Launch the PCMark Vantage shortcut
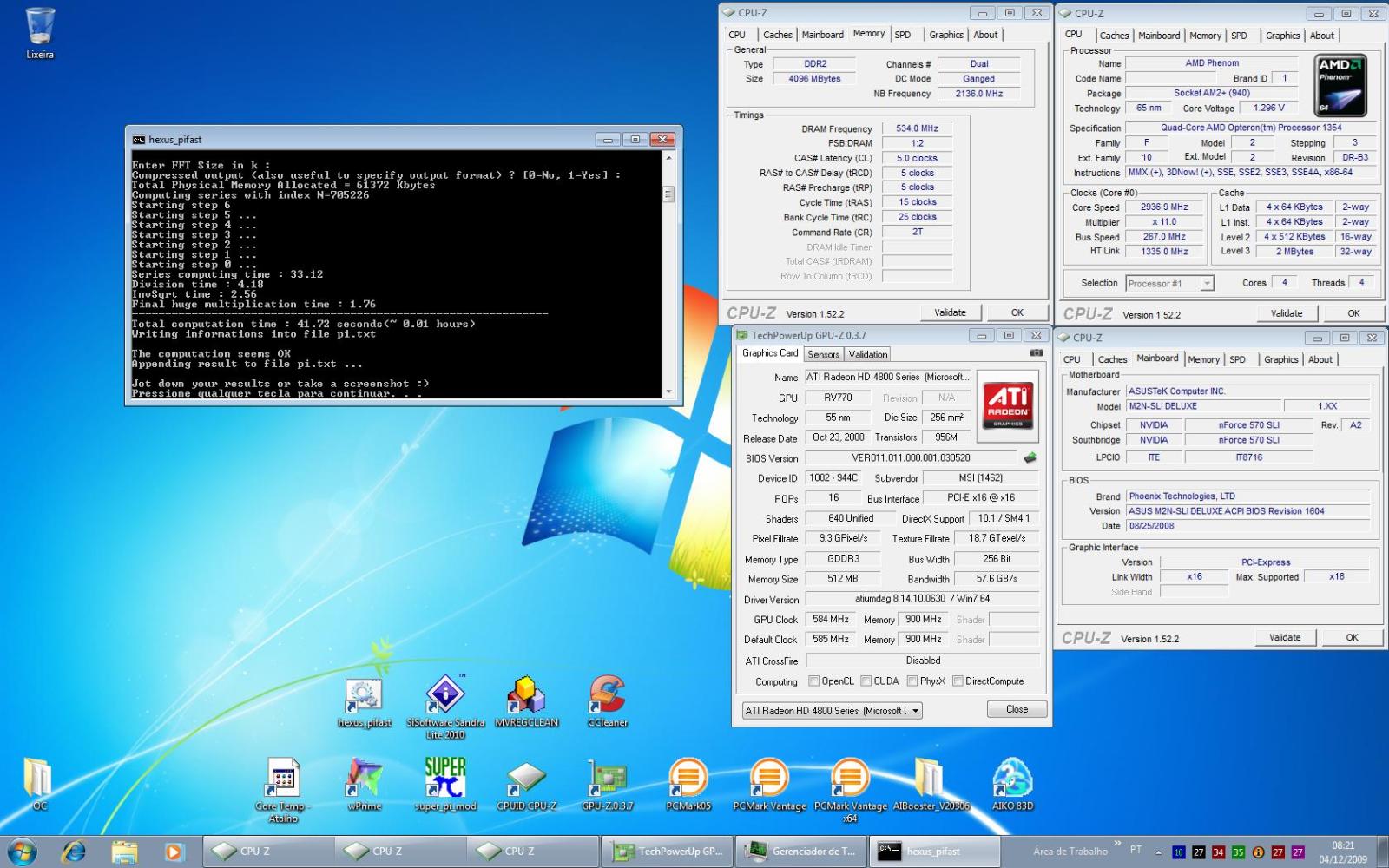 [x=769, y=784]
